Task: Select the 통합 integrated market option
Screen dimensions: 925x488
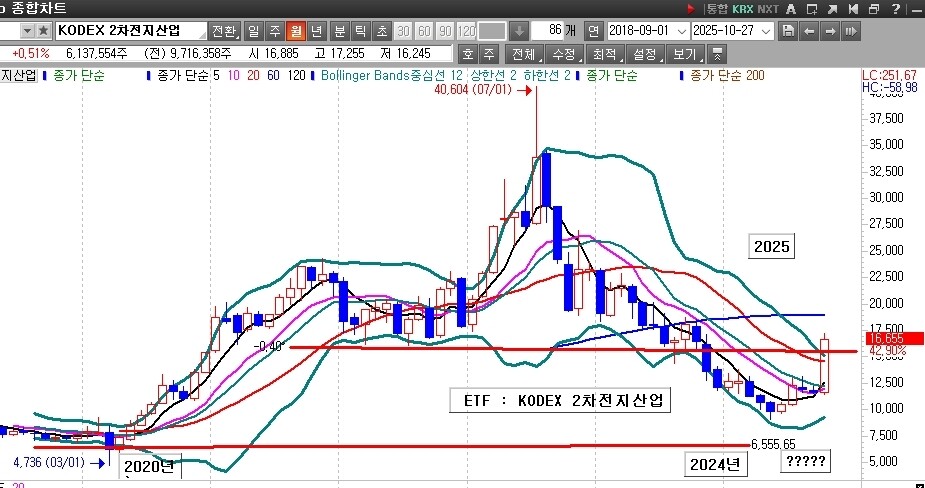Action: pyautogui.click(x=717, y=9)
